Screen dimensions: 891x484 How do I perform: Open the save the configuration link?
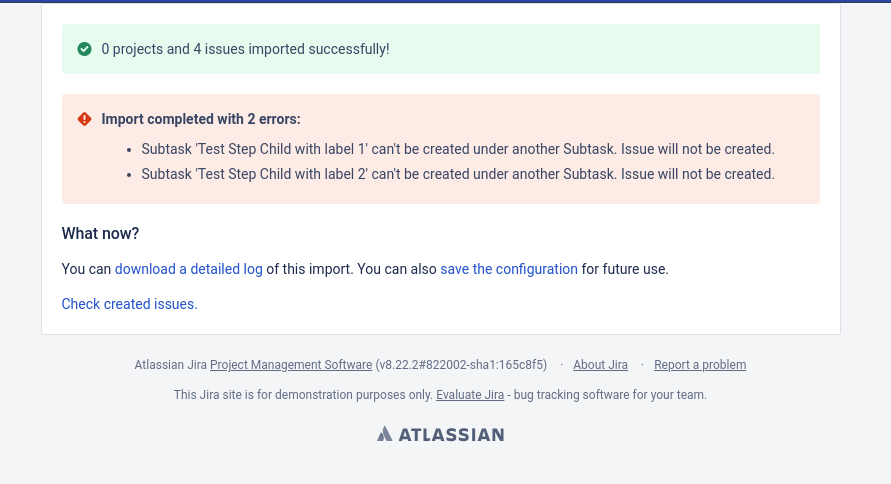click(x=509, y=269)
